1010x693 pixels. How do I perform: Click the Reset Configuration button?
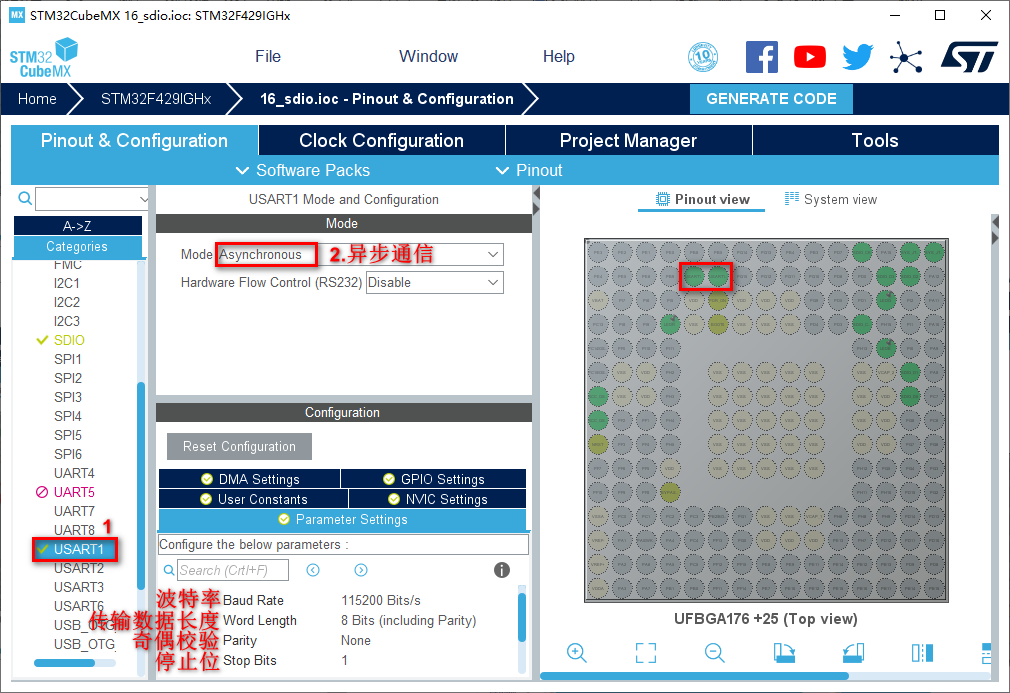tap(239, 447)
